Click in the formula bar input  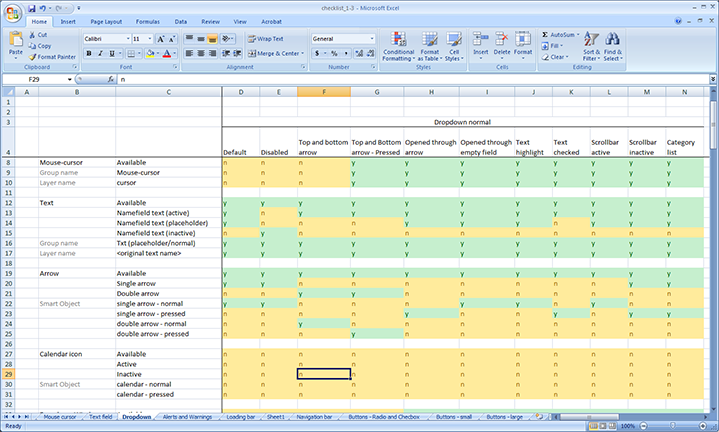coord(400,78)
